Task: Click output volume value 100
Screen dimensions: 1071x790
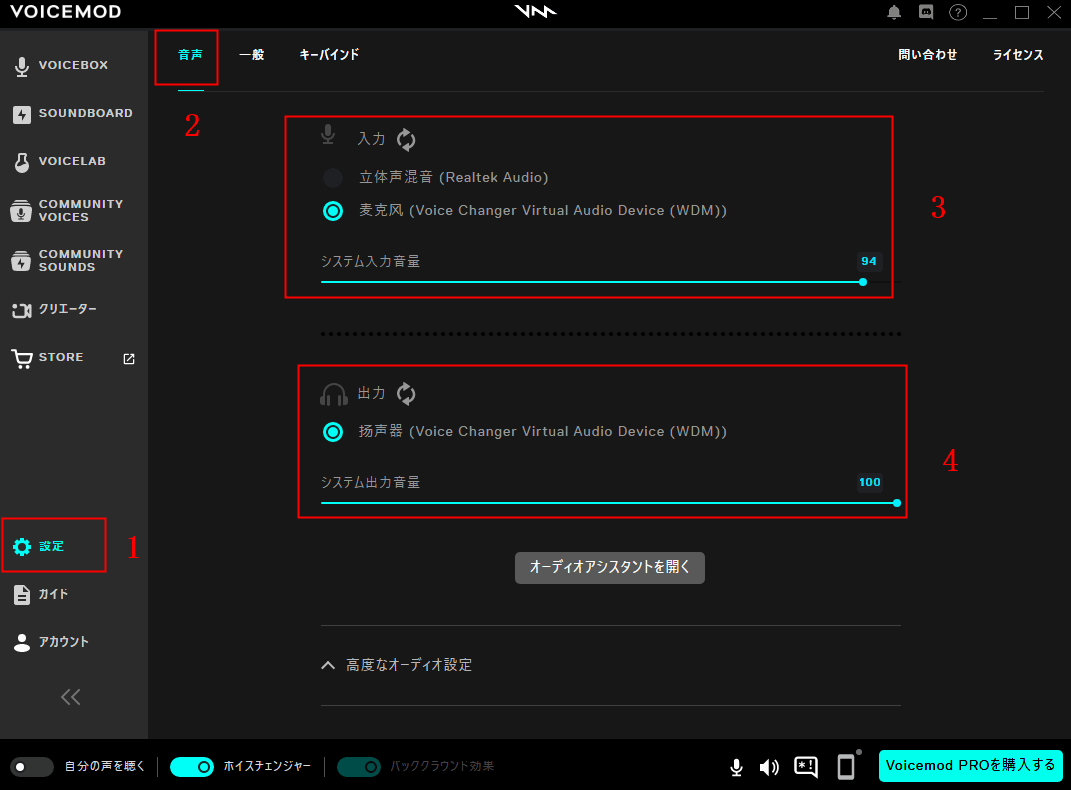Action: 870,483
